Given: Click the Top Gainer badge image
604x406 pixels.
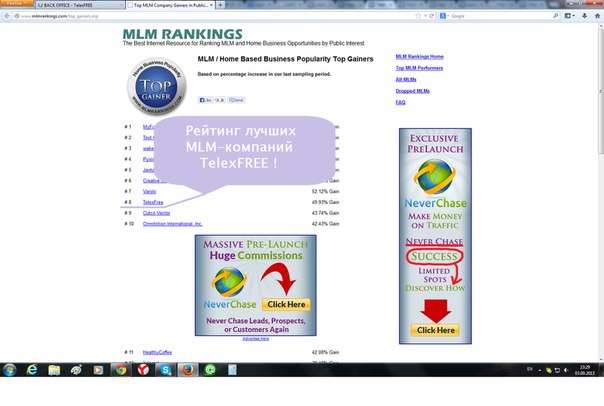Looking at the screenshot, I should point(157,86).
